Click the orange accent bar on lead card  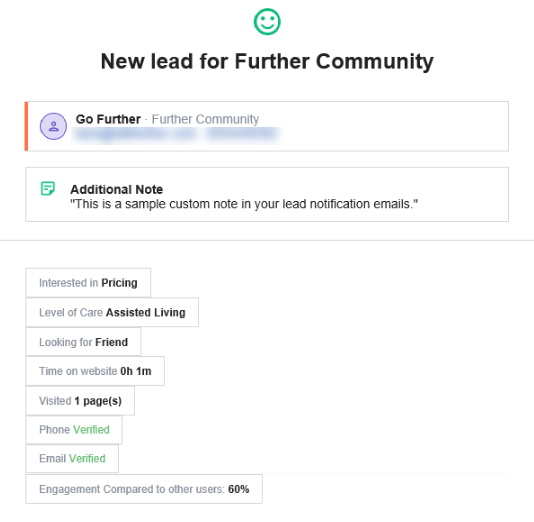click(x=26, y=126)
